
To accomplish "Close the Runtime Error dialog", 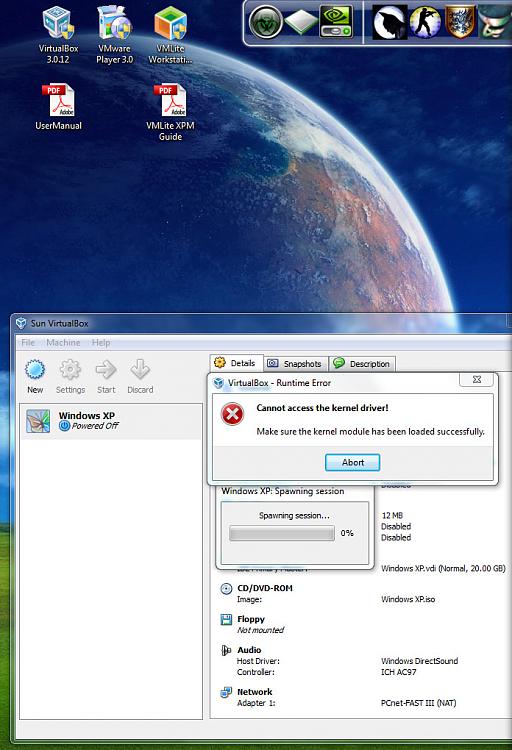I will pyautogui.click(x=477, y=379).
